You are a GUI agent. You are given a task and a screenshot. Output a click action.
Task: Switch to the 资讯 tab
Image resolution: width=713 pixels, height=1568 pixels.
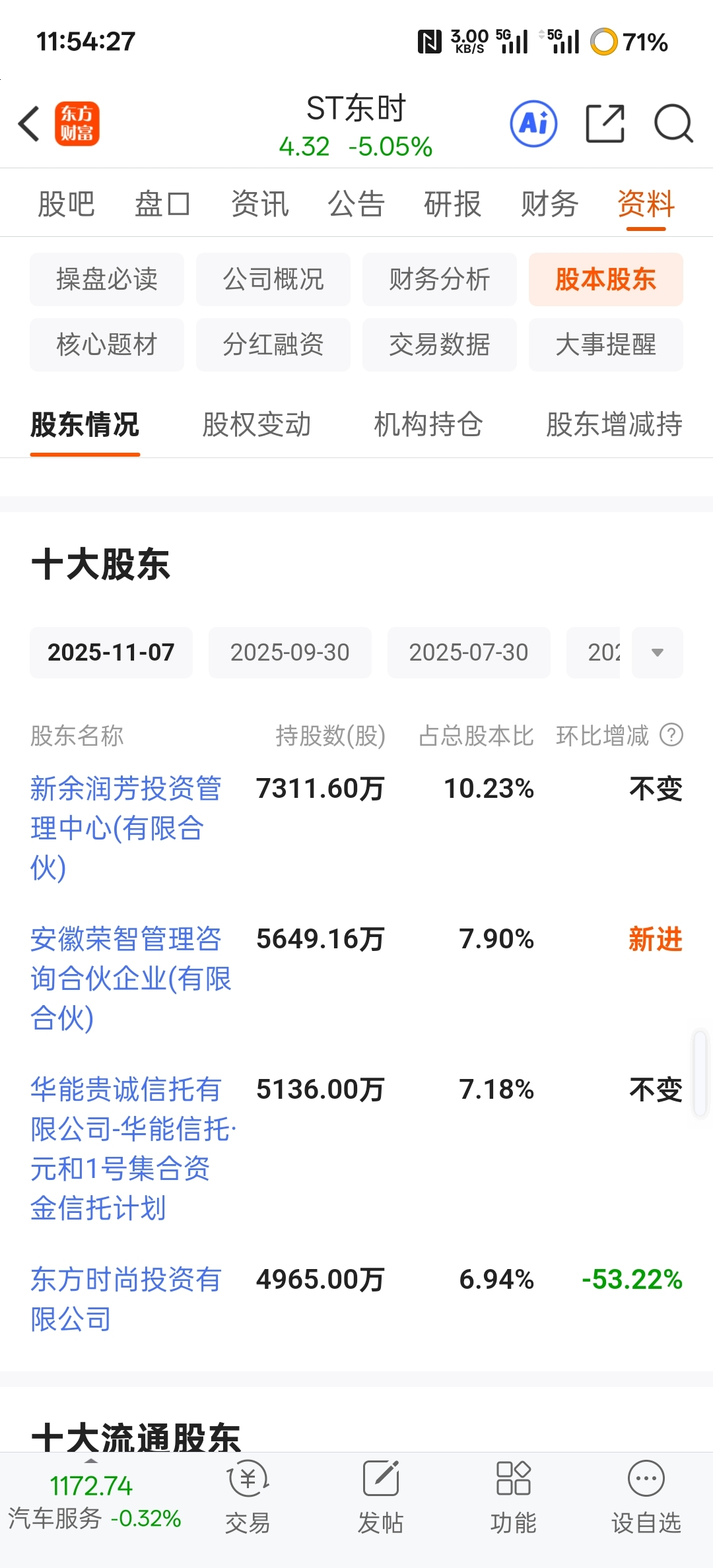[259, 203]
